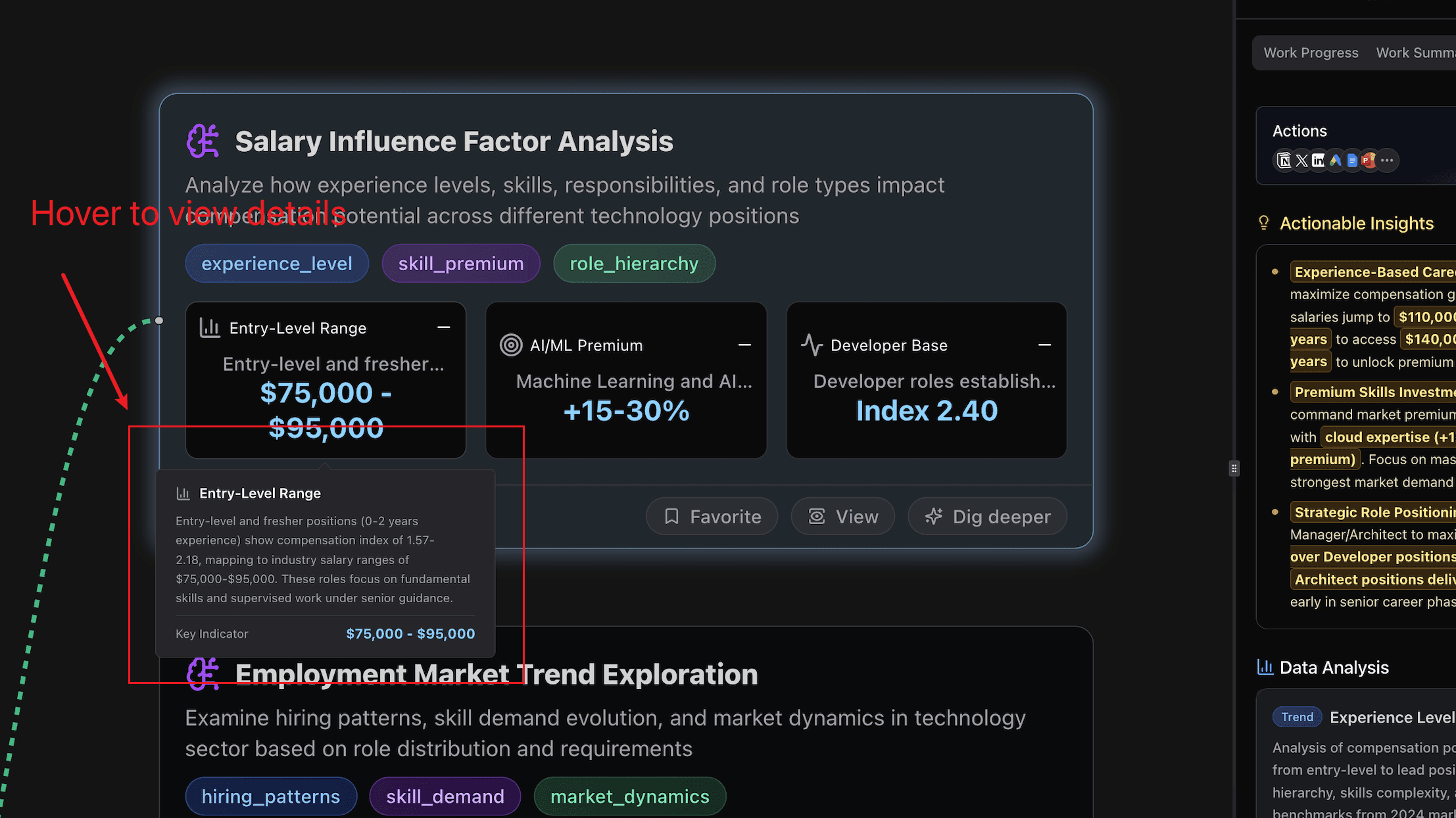Image resolution: width=1456 pixels, height=818 pixels.
Task: Collapse the AI/ML Premium metric card
Action: click(x=744, y=345)
